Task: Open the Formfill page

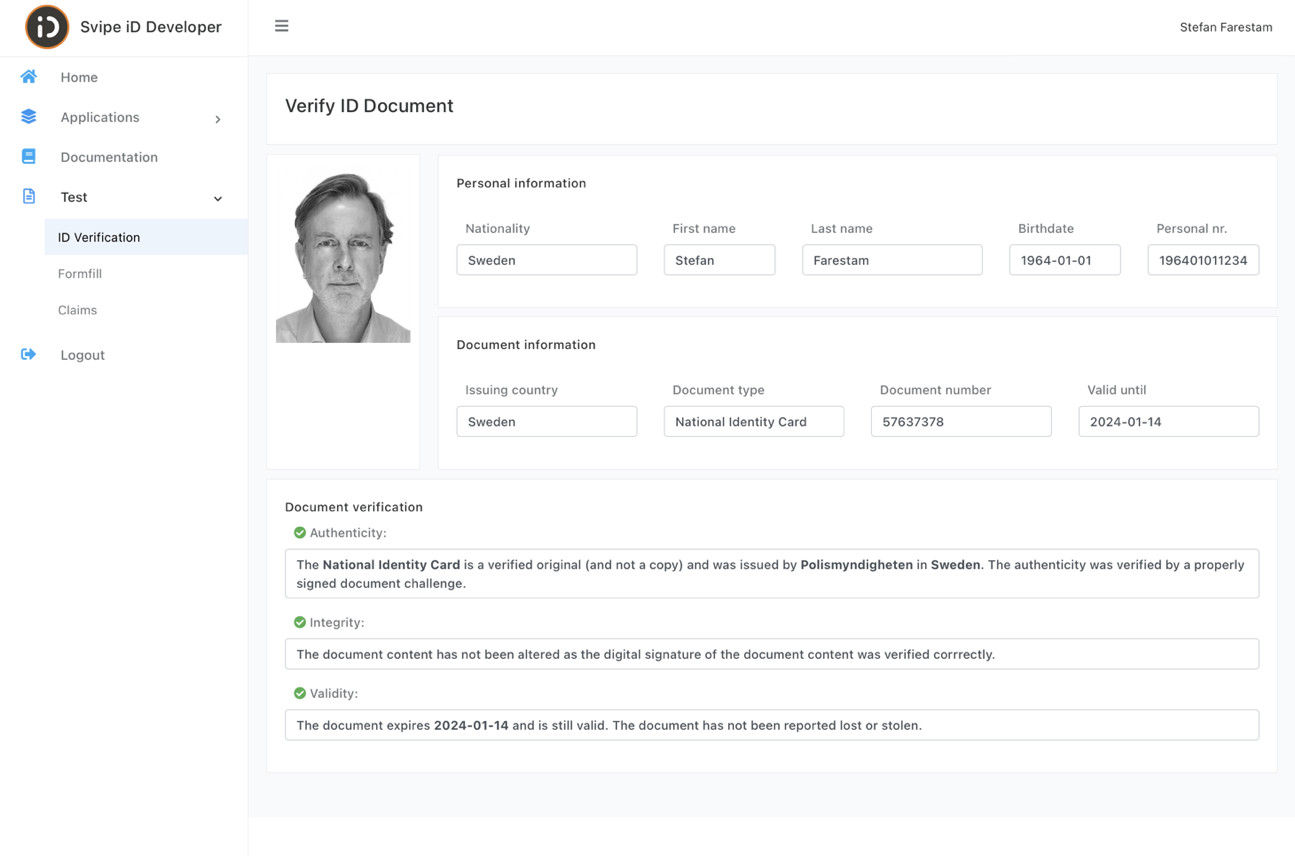Action: point(79,273)
